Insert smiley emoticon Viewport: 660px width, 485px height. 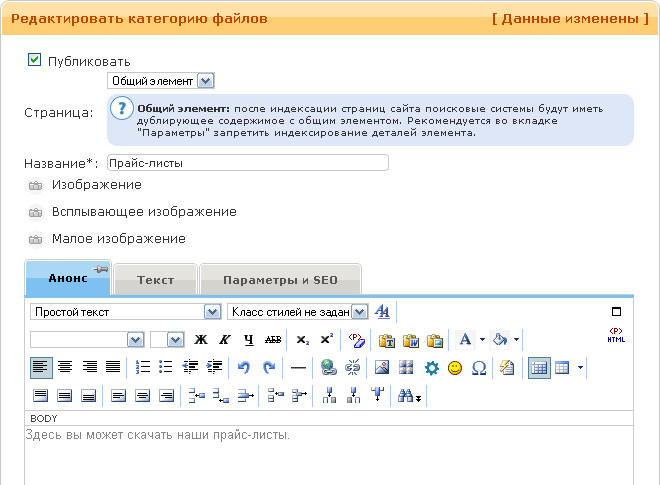pos(455,368)
